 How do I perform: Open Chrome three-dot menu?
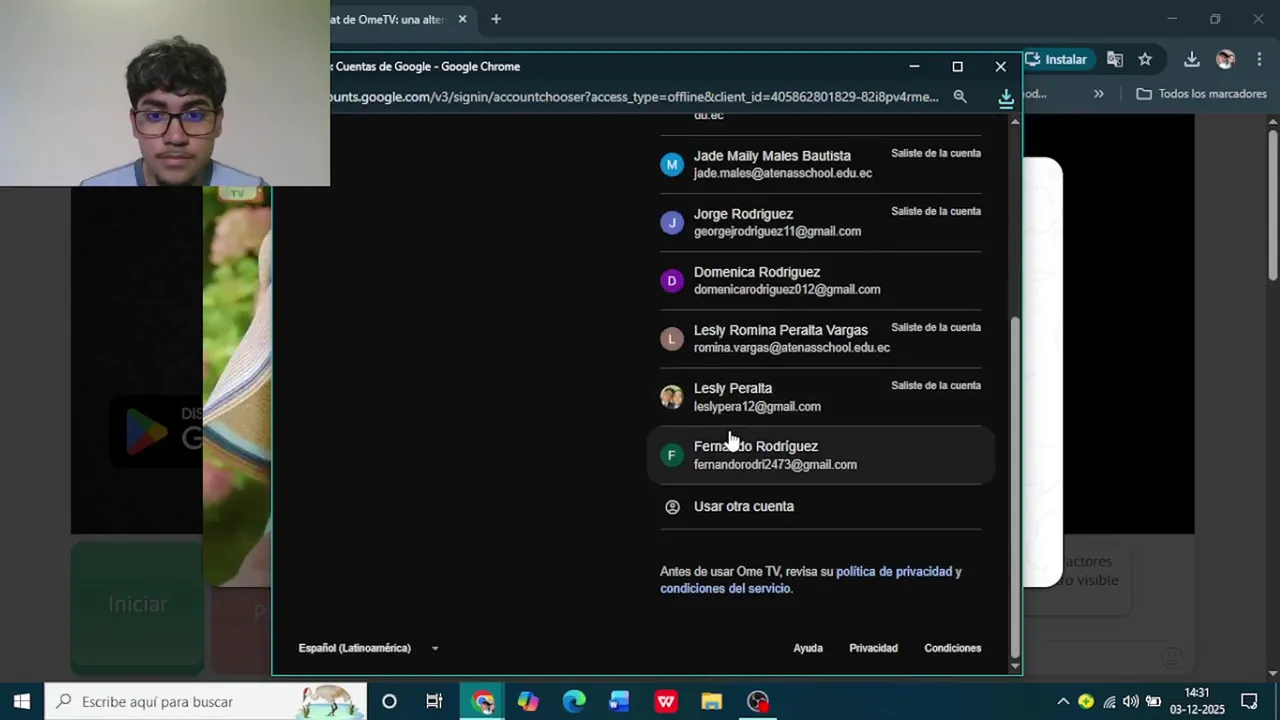pos(1259,59)
